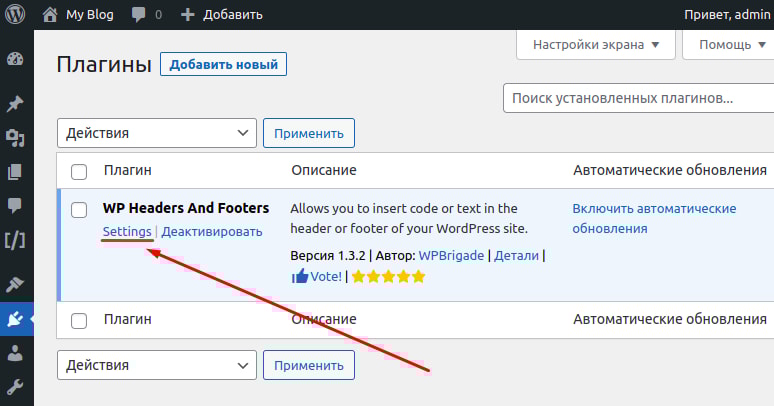Open the Pages sidebar icon

15,172
